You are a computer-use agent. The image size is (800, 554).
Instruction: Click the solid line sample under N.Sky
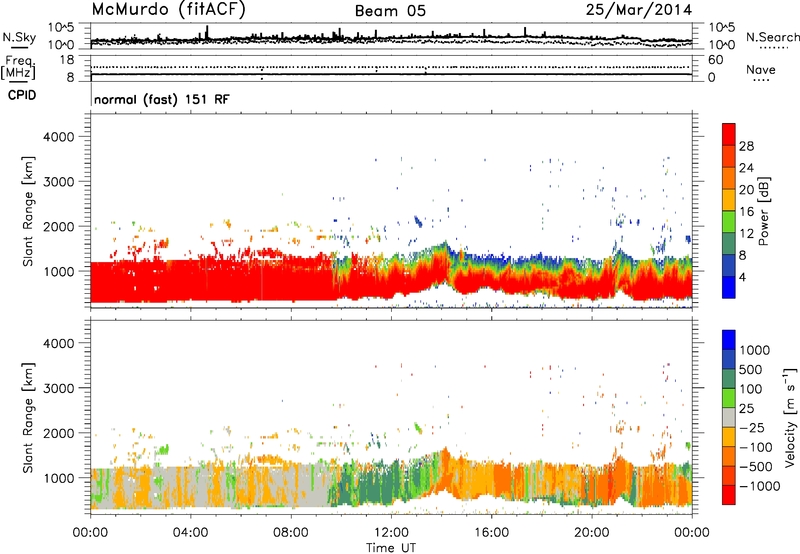coord(19,47)
